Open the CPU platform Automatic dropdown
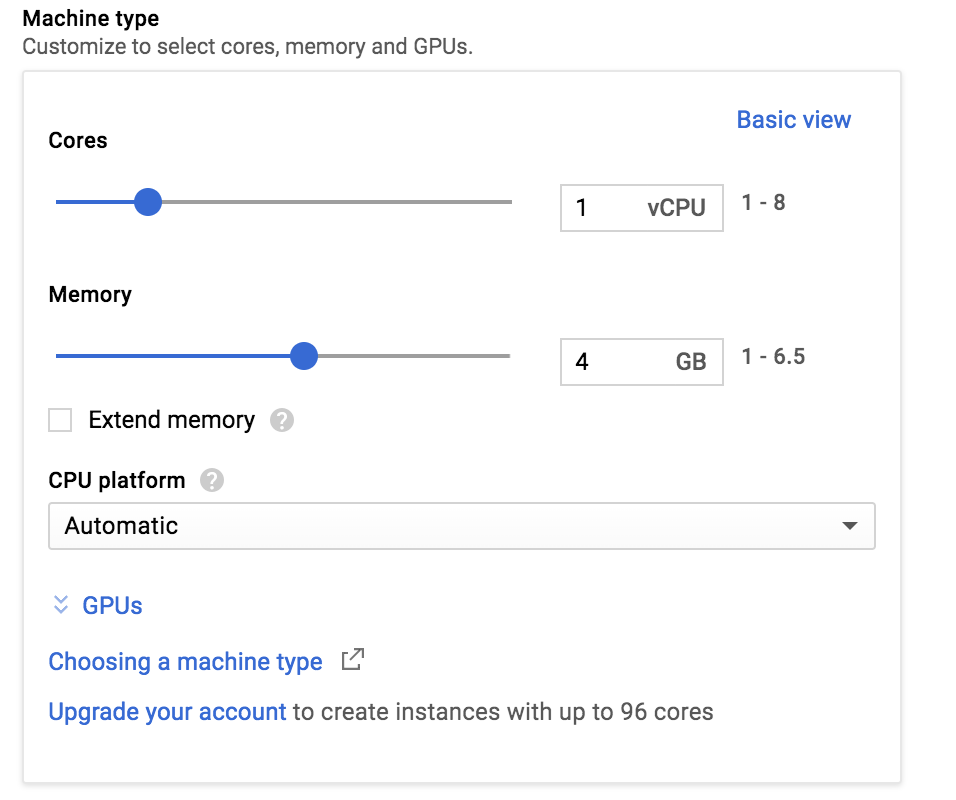 pyautogui.click(x=460, y=526)
